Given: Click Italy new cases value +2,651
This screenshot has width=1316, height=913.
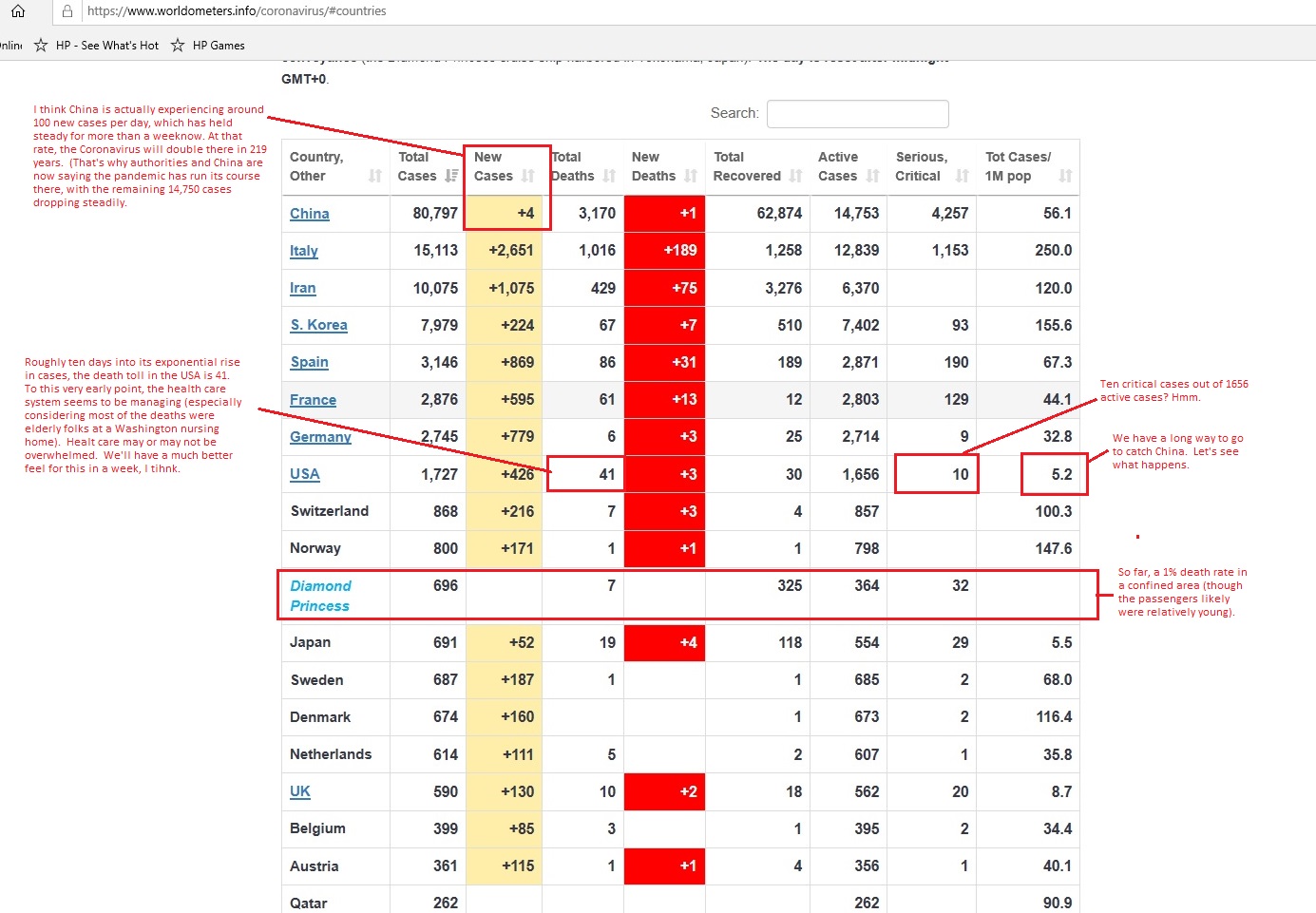Looking at the screenshot, I should coord(511,250).
